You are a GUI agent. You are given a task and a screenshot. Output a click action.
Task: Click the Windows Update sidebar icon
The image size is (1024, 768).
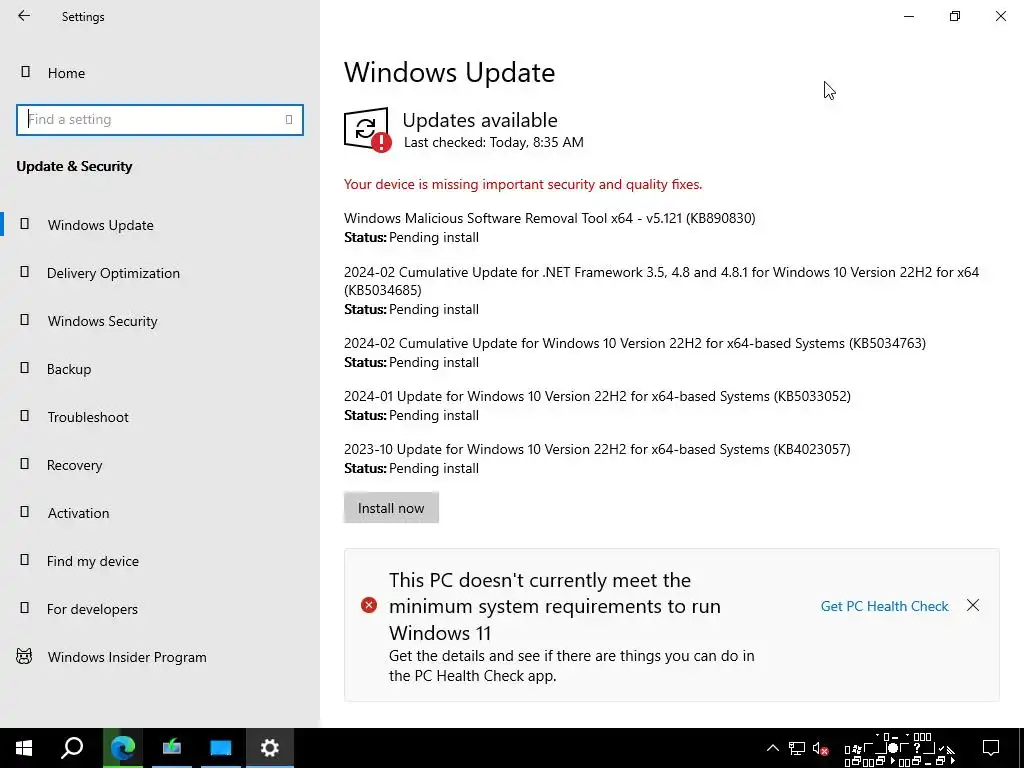pos(25,224)
